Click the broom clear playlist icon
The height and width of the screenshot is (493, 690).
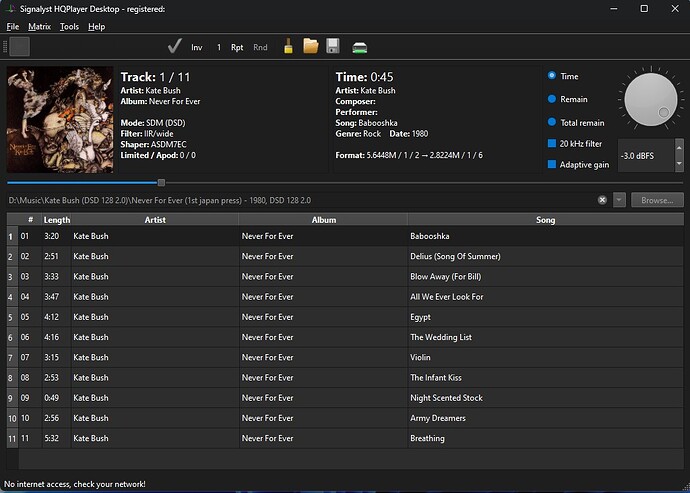(x=288, y=46)
